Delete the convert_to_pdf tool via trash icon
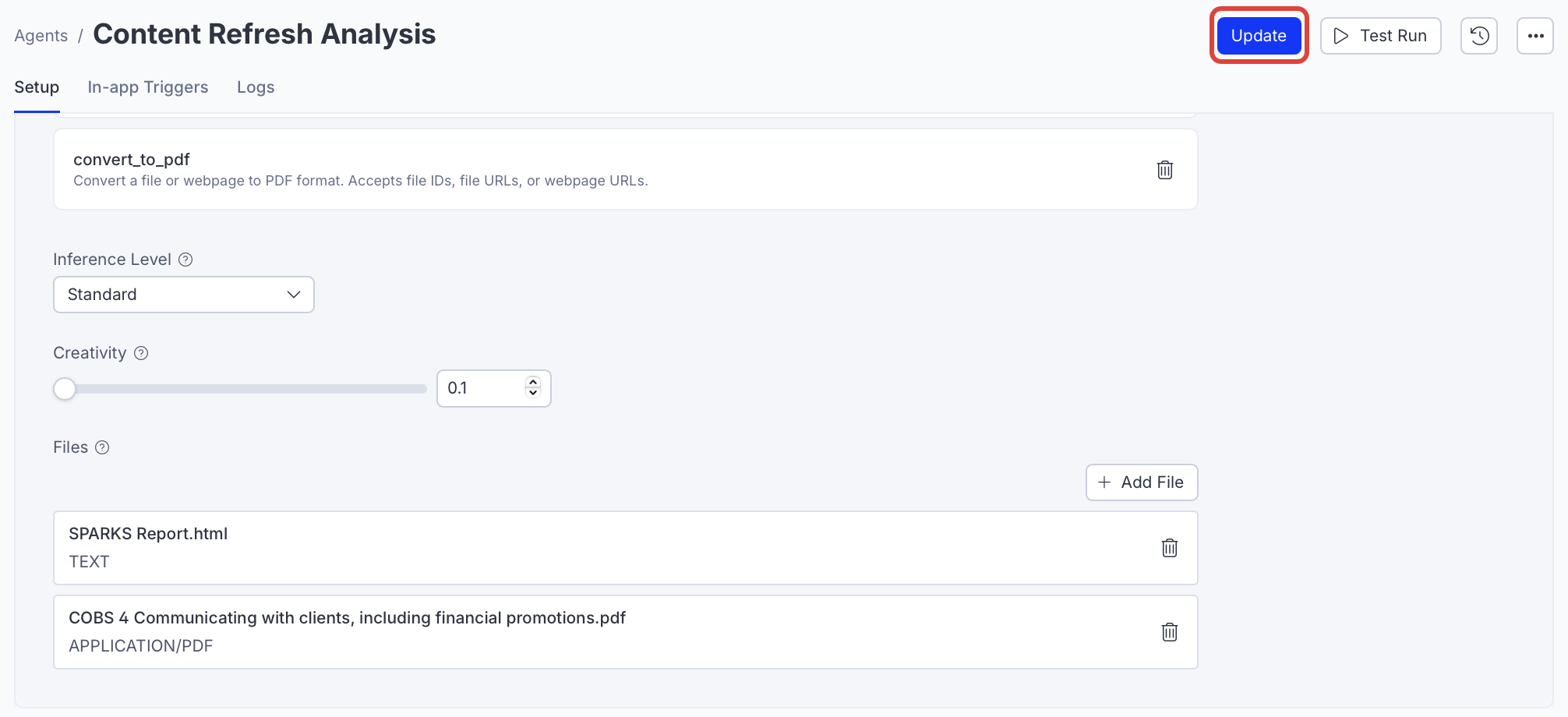The width and height of the screenshot is (1568, 717). click(x=1164, y=170)
